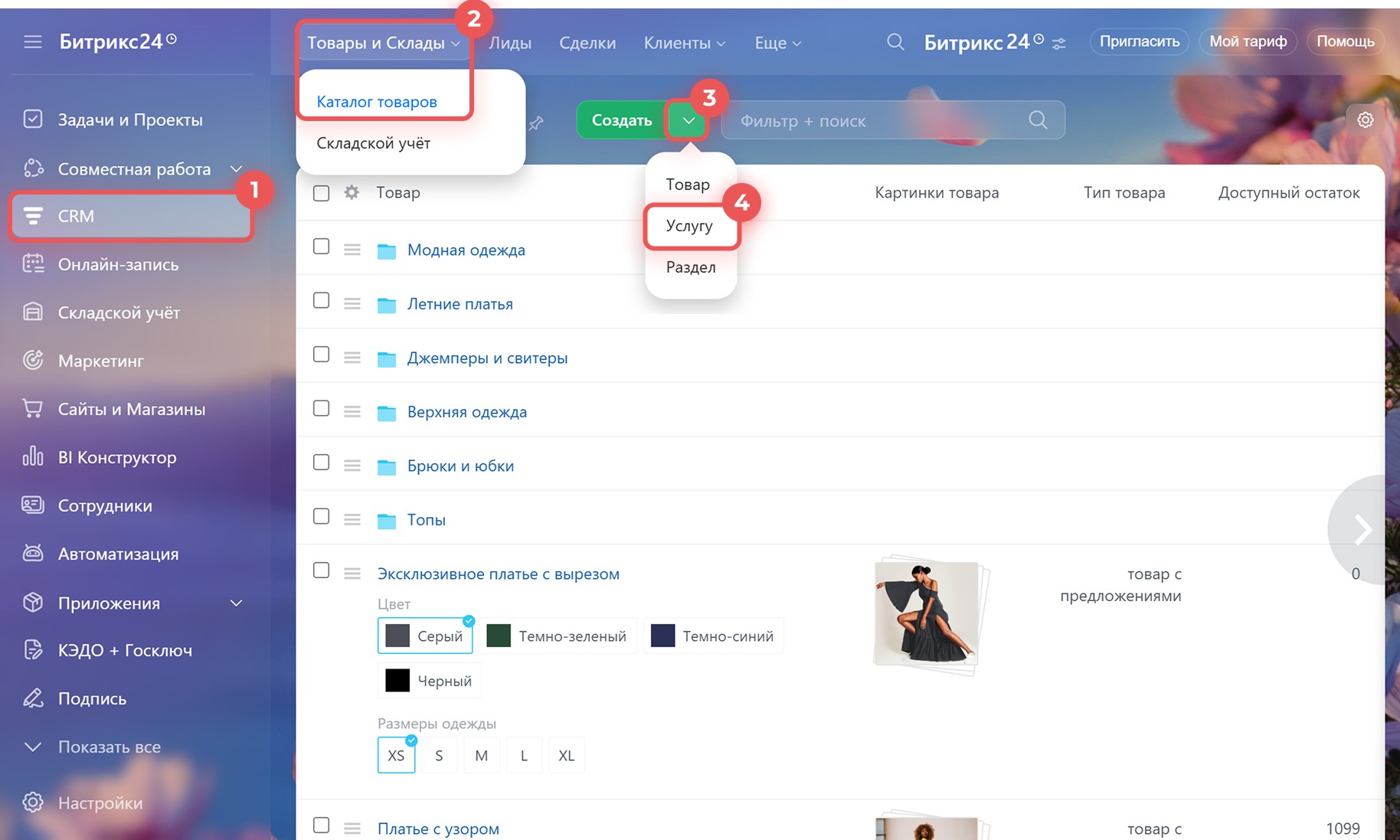Select Складской учёт in the open dropdown
Screen dimensions: 1400x840
click(374, 143)
